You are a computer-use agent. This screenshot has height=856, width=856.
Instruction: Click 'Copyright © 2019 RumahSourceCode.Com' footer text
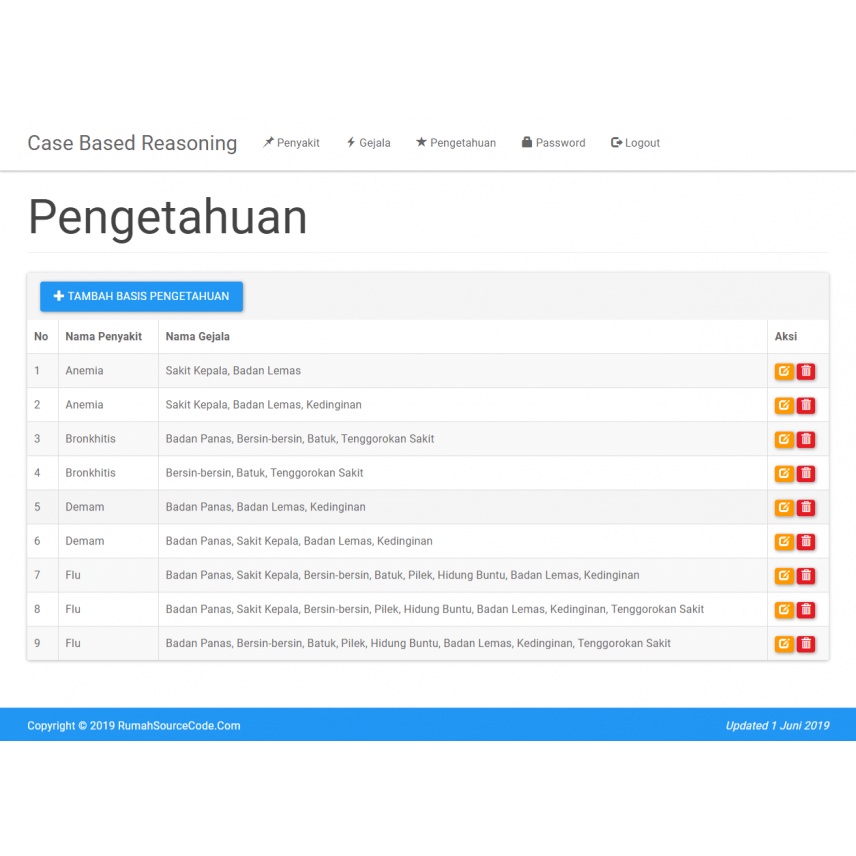(x=134, y=726)
